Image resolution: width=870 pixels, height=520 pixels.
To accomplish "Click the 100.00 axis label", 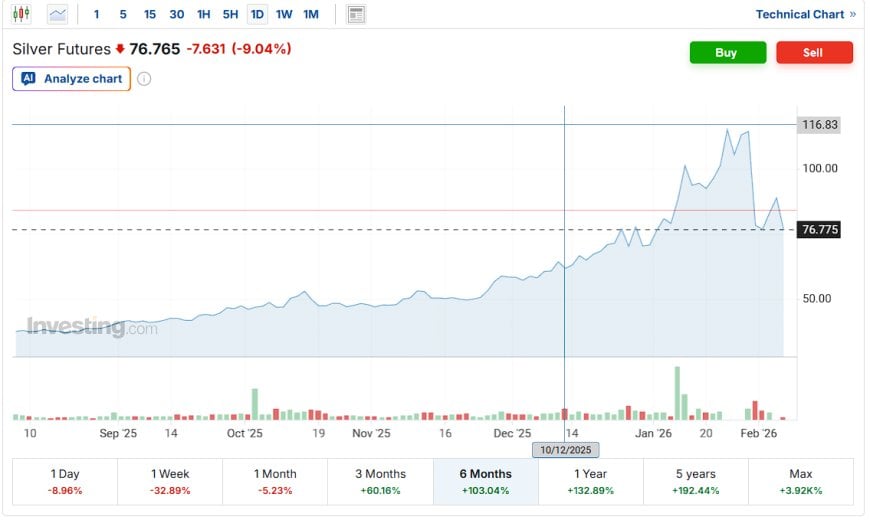I will point(820,168).
